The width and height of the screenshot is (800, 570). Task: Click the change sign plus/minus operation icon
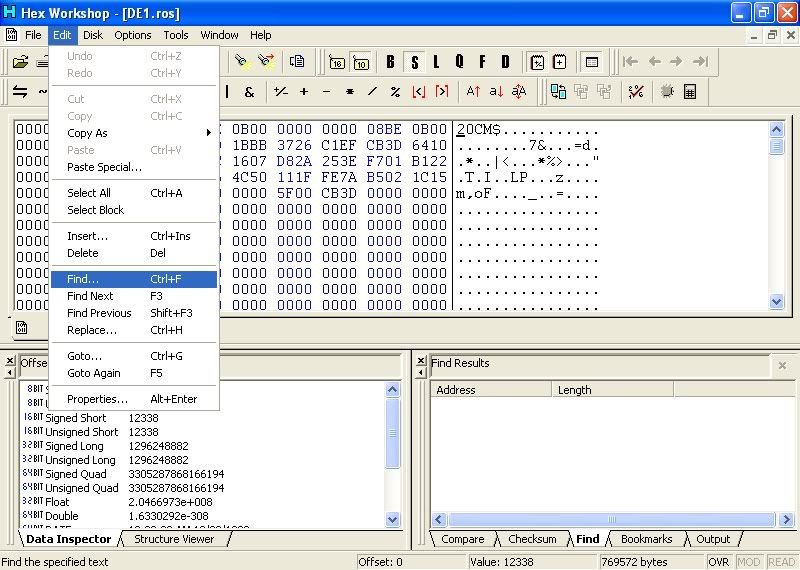pyautogui.click(x=281, y=92)
